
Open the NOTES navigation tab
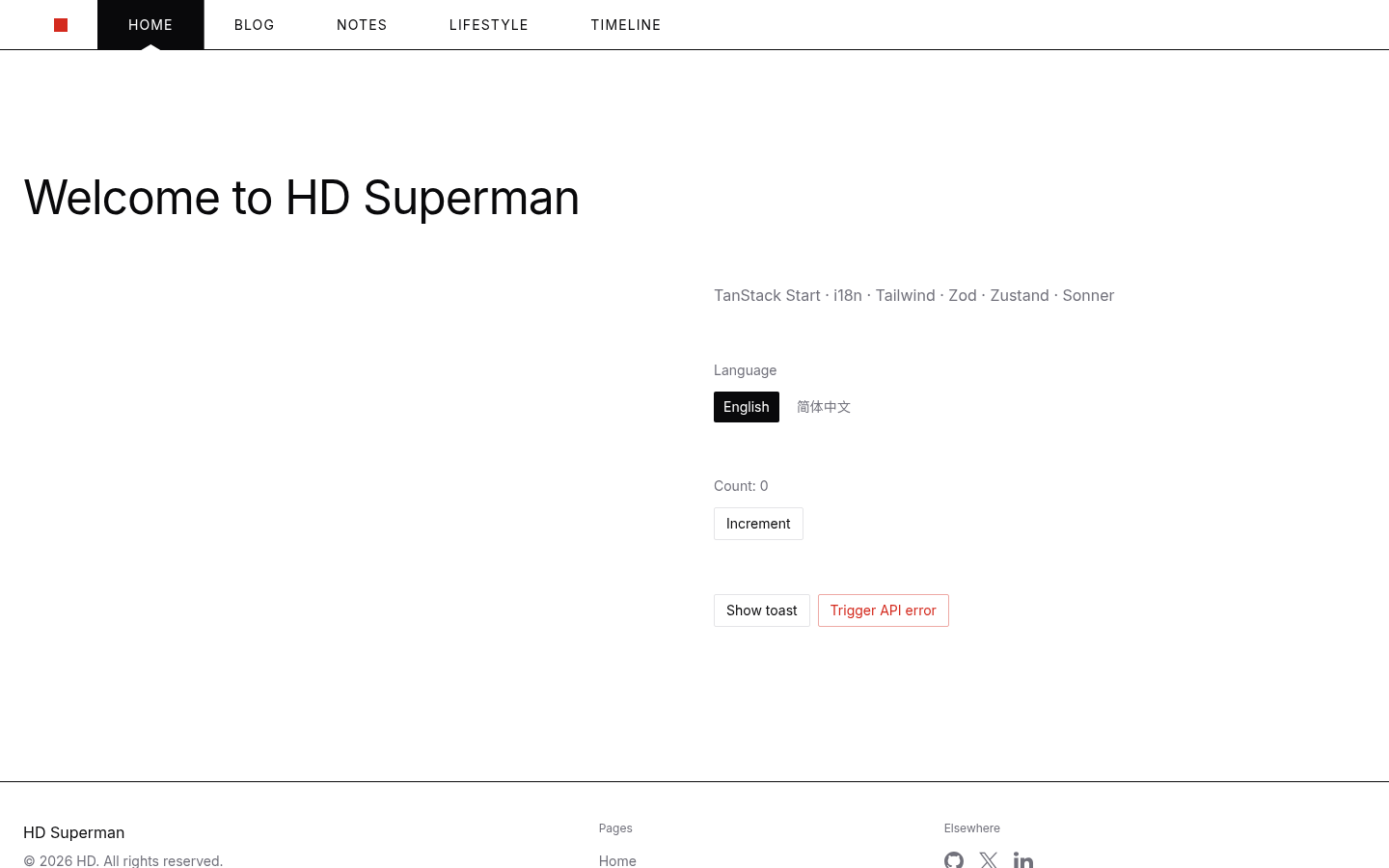[362, 25]
